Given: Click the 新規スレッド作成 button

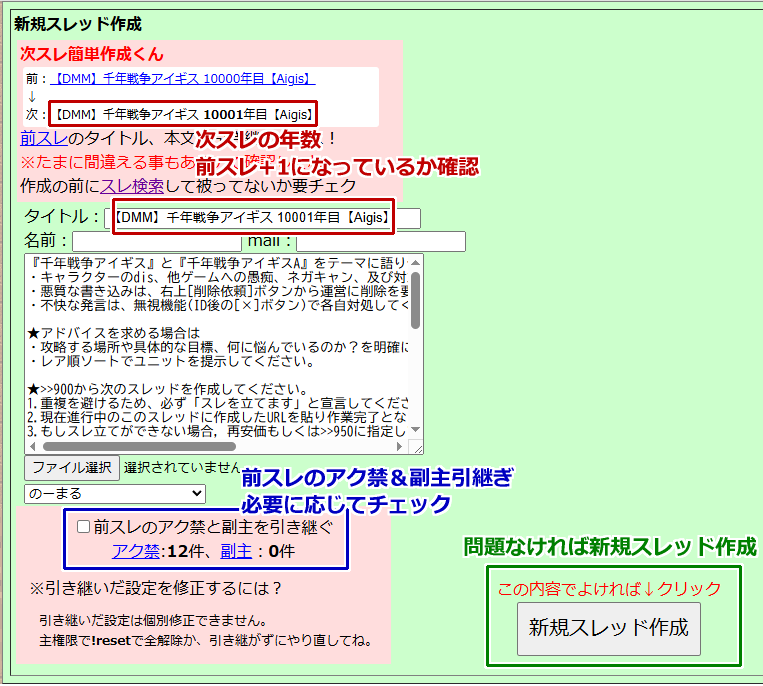Looking at the screenshot, I should point(609,629).
